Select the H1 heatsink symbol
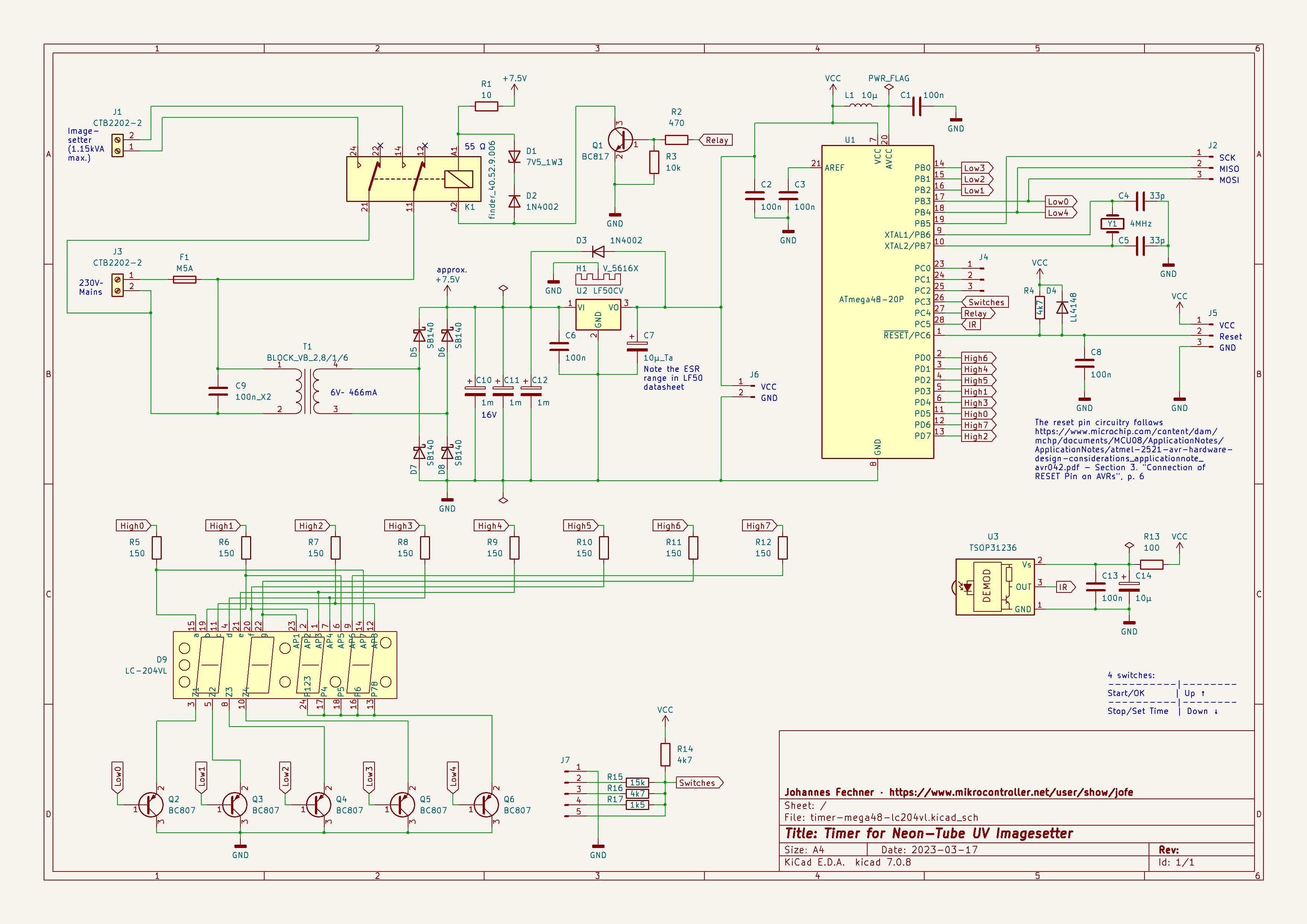Screen dimensions: 1307x924 pyautogui.click(x=598, y=279)
